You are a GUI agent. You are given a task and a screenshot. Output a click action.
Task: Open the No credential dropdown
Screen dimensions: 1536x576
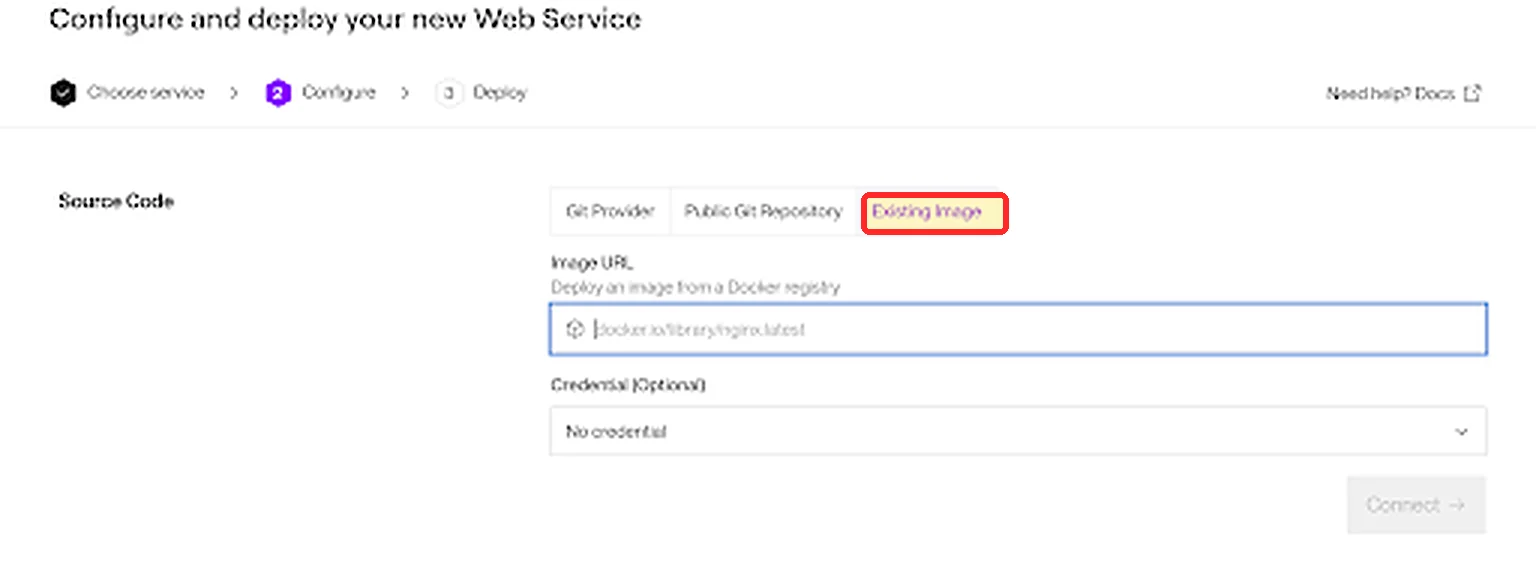tap(1018, 431)
